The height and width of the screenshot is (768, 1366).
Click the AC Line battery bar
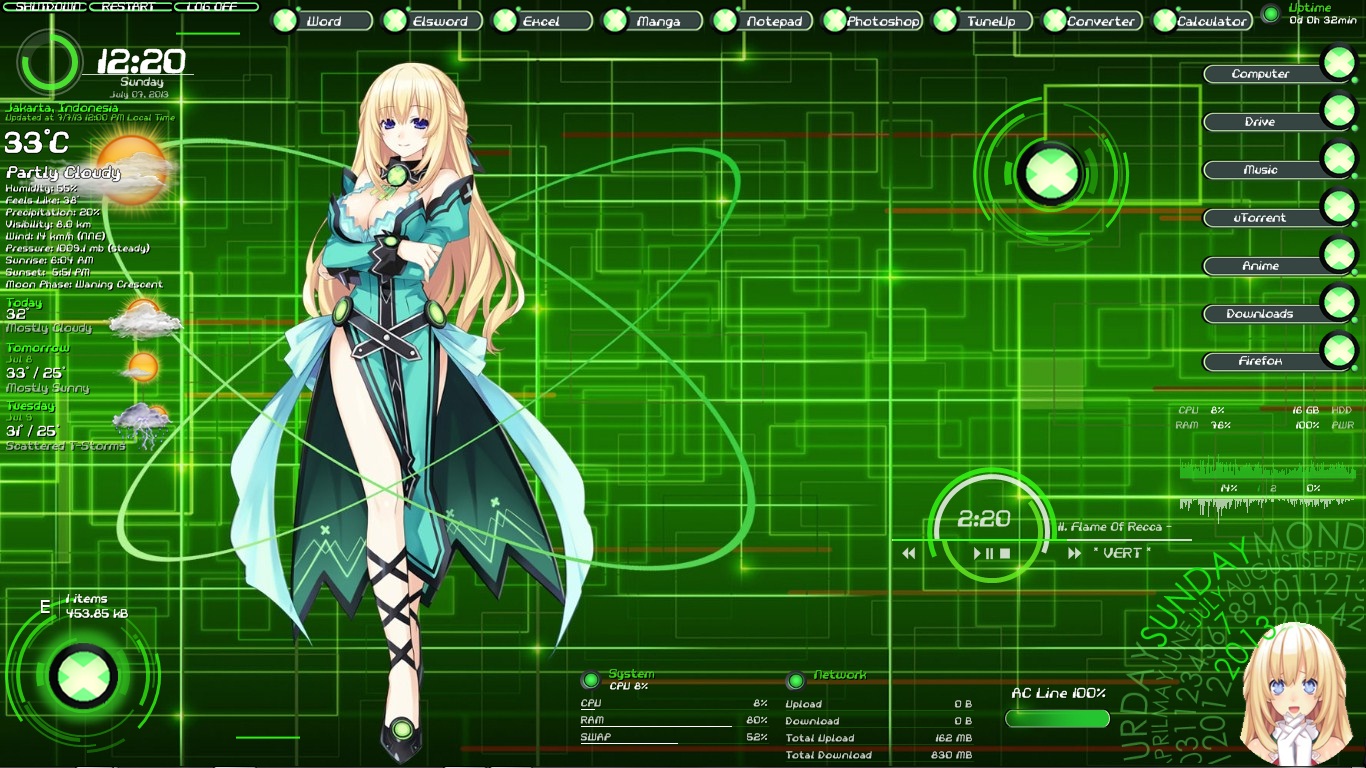pos(1058,718)
